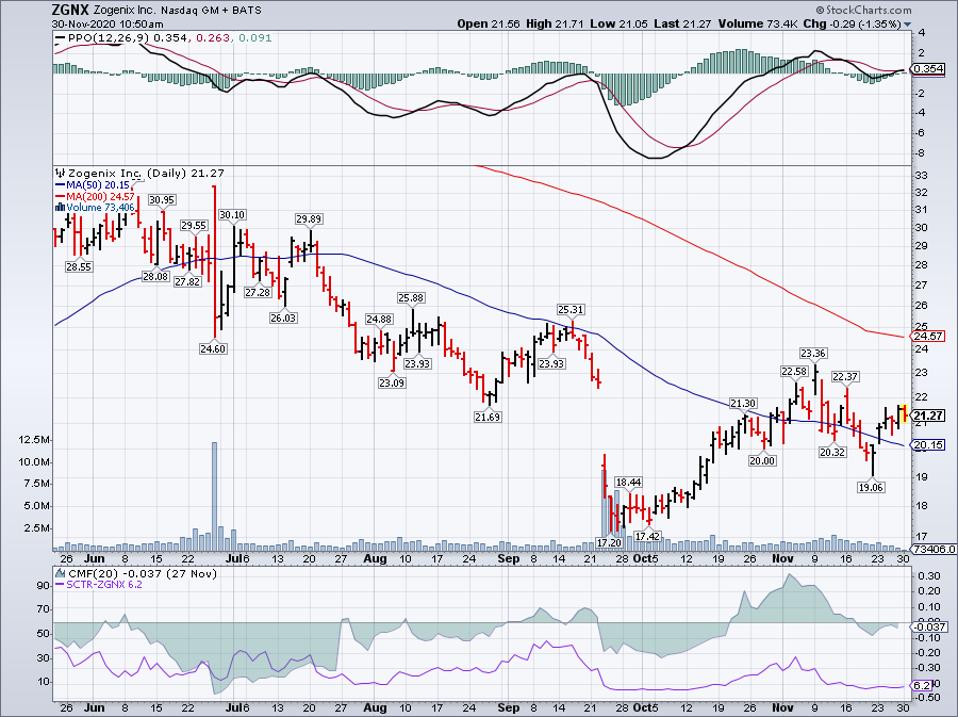Image resolution: width=958 pixels, height=717 pixels.
Task: Click the 30-Nov-2020 10:50am timestamp
Action: coord(108,24)
